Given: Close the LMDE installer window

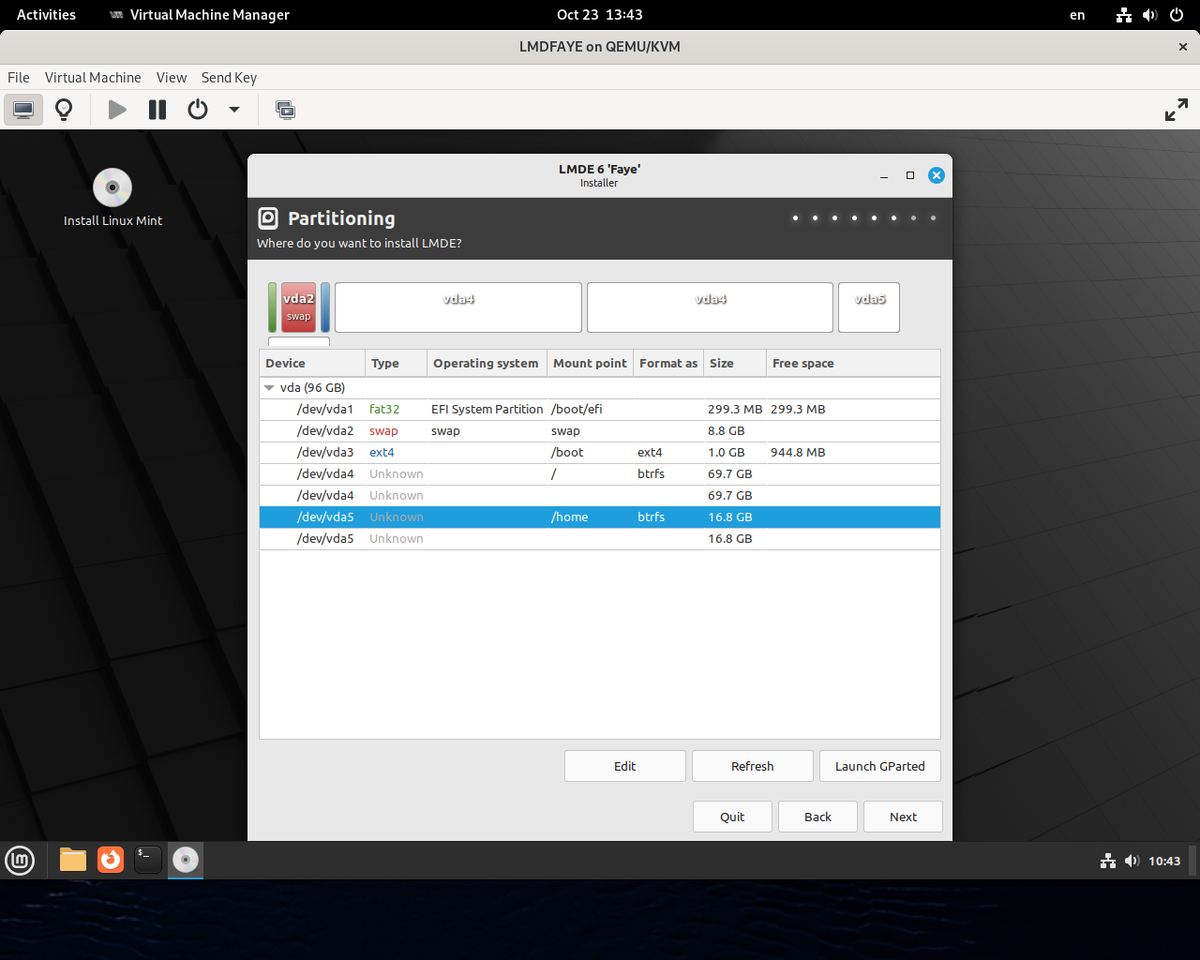Looking at the screenshot, I should pyautogui.click(x=936, y=175).
